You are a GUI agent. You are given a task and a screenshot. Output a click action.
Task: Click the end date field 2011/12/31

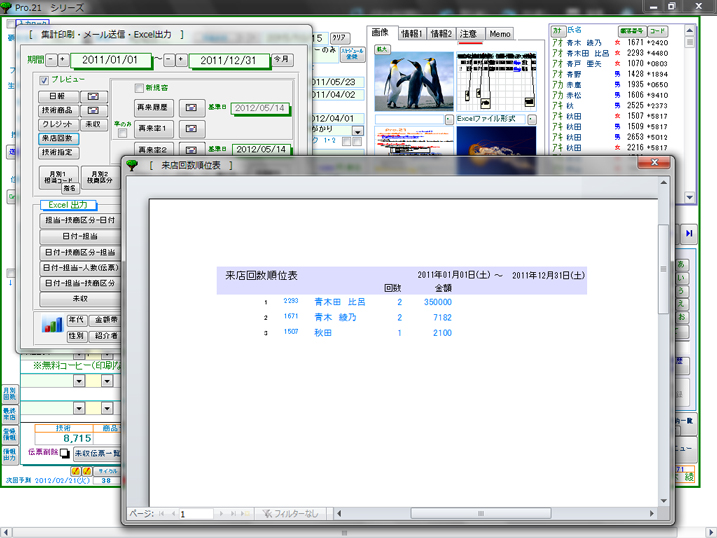pyautogui.click(x=228, y=60)
